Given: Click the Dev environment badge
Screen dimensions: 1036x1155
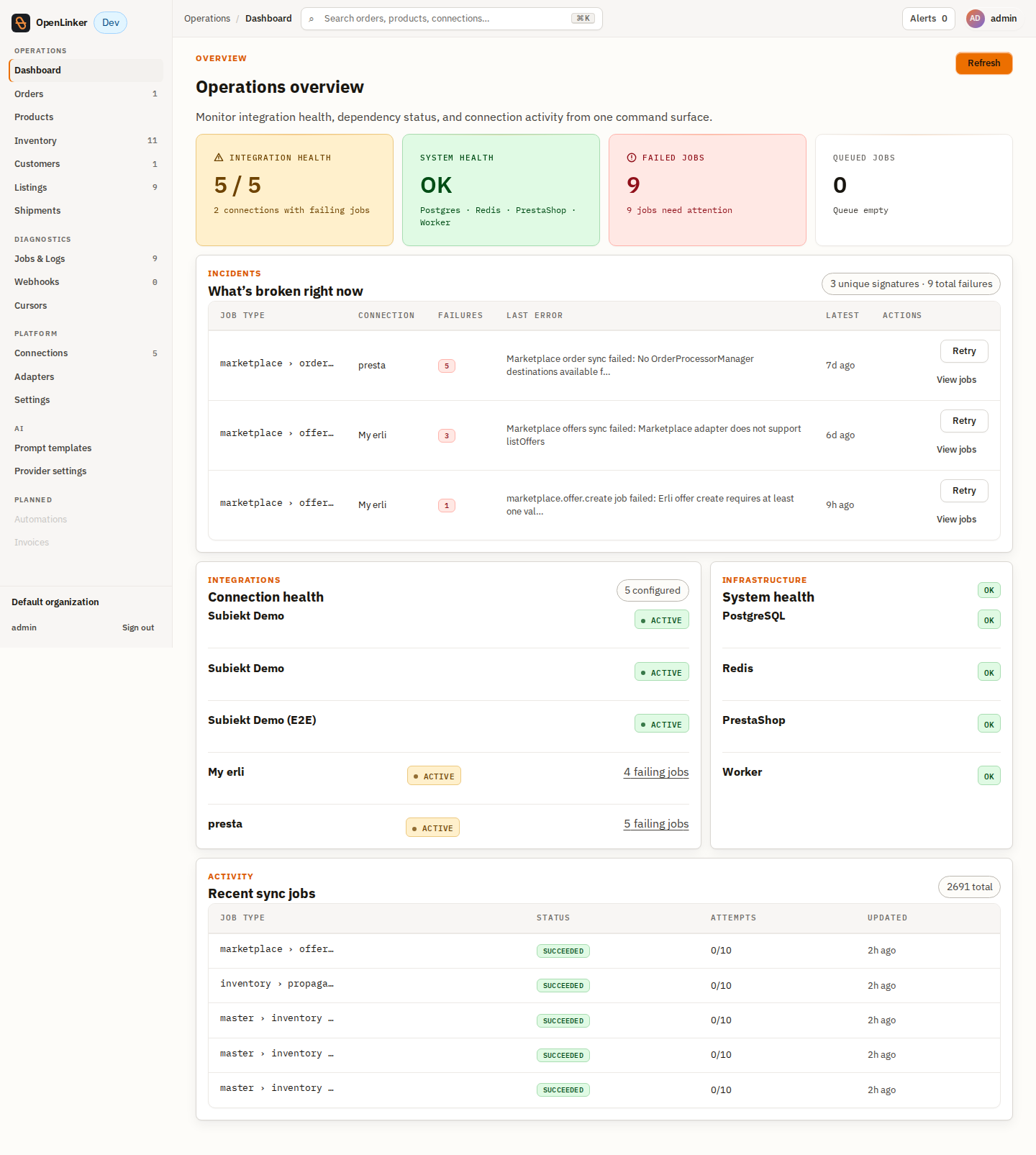Looking at the screenshot, I should point(111,23).
